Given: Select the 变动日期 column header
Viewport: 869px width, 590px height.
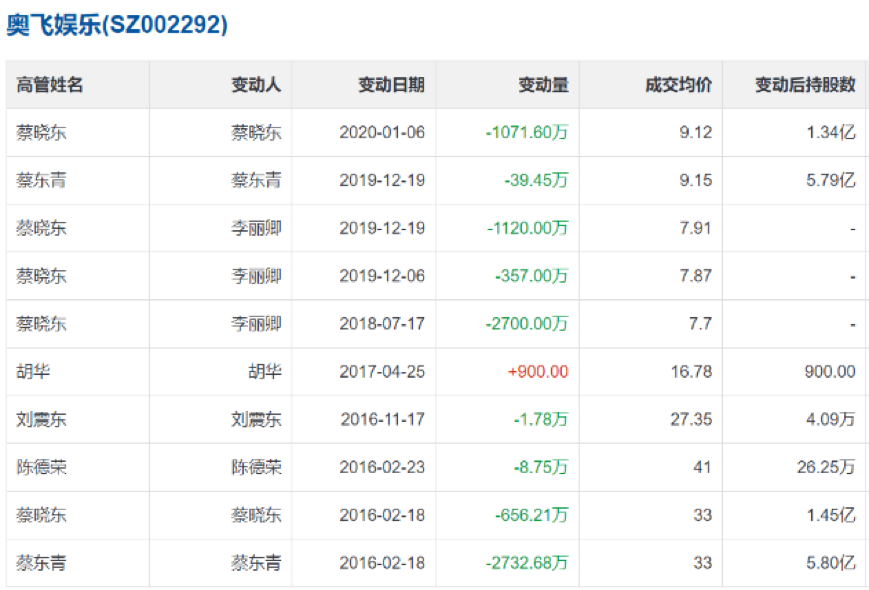Looking at the screenshot, I should pyautogui.click(x=391, y=85).
